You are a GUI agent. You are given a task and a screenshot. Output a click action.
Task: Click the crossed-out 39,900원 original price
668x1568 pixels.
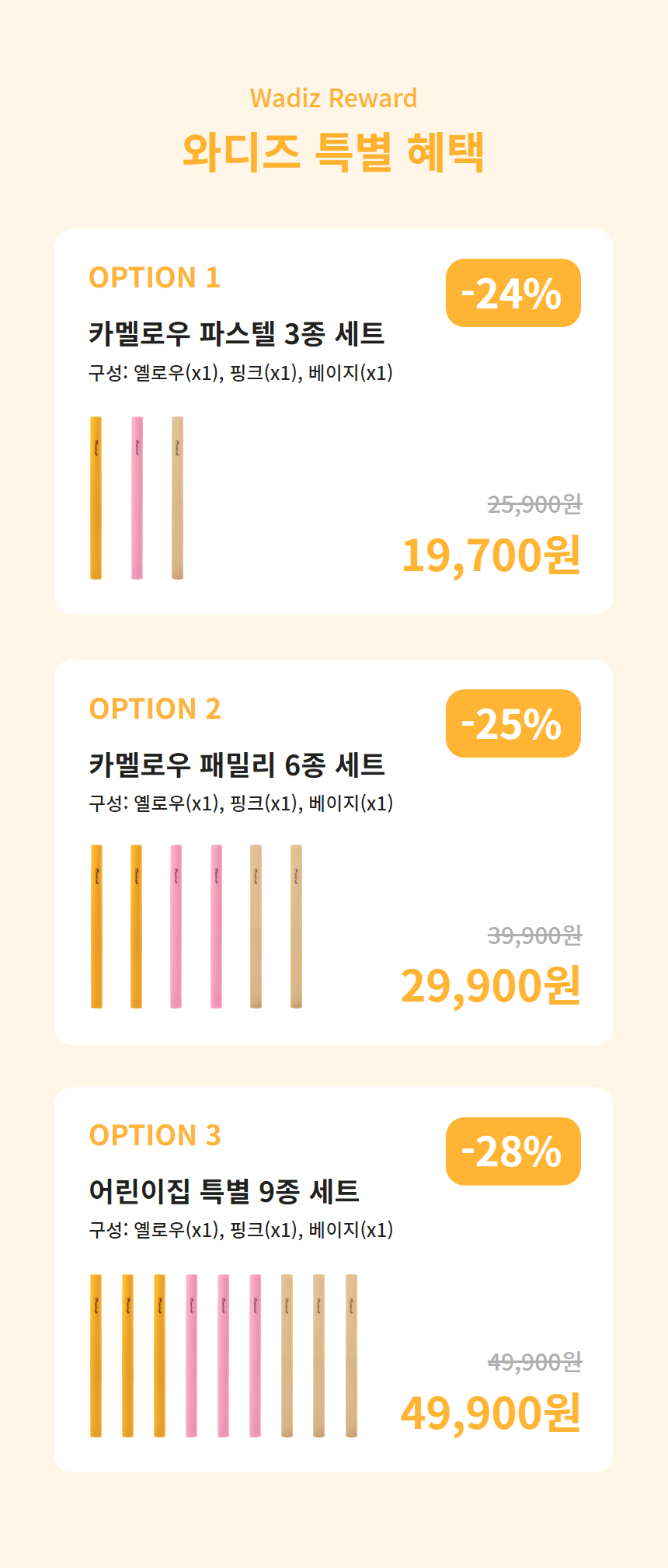[x=534, y=935]
